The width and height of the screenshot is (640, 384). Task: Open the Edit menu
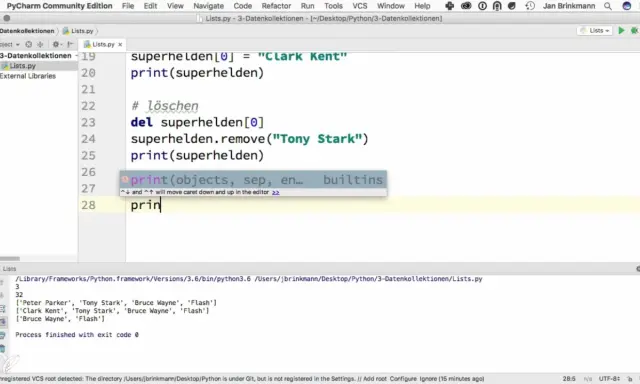point(150,6)
